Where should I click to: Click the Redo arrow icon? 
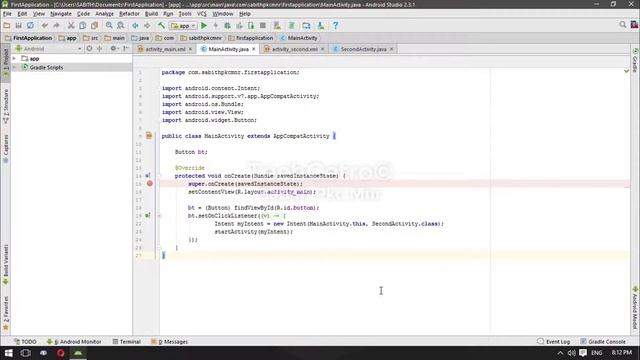(x=56, y=25)
